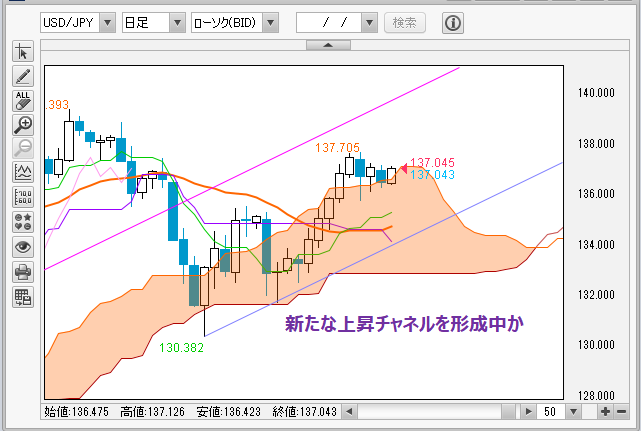
Task: Click the 137.045 red price label
Action: click(433, 163)
